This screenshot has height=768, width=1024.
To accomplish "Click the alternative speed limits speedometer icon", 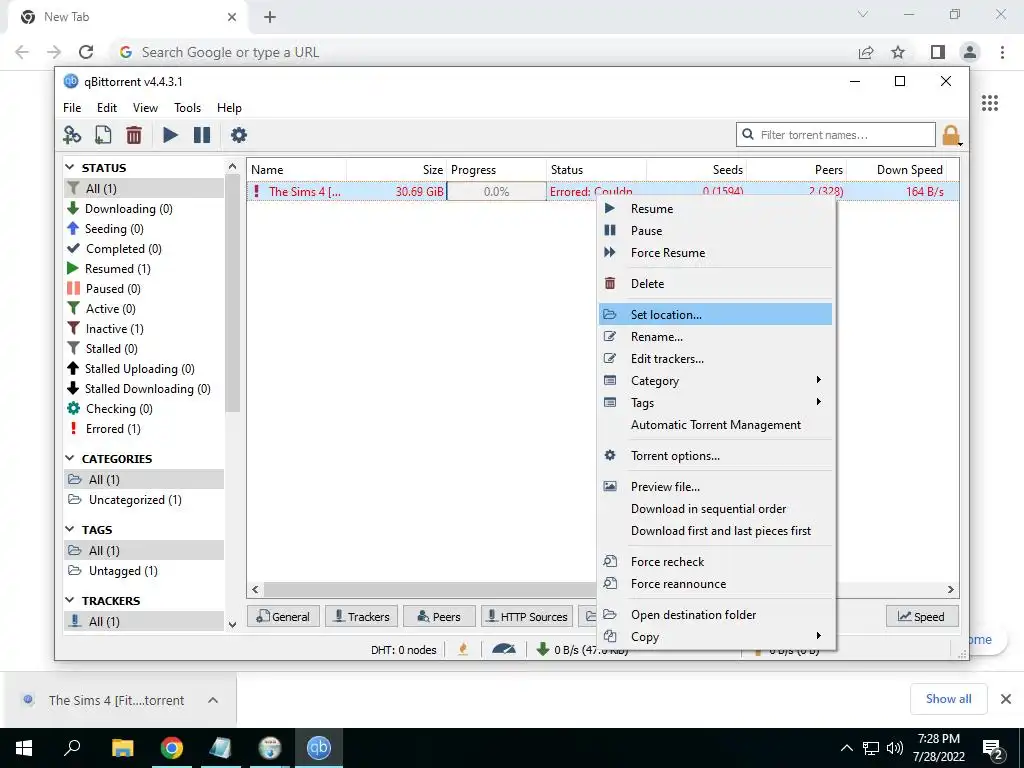I will [504, 649].
